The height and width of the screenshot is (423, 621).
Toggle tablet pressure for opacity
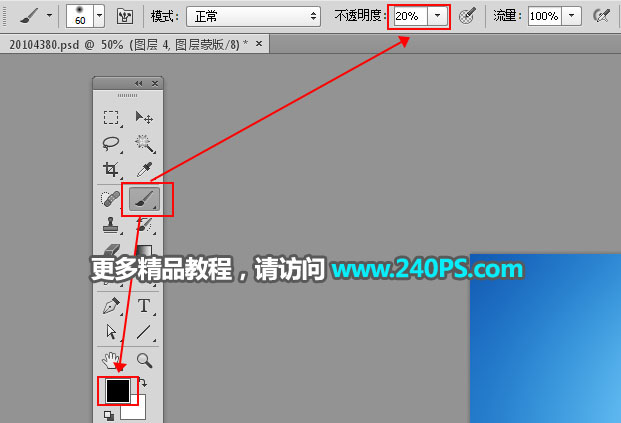coord(467,16)
